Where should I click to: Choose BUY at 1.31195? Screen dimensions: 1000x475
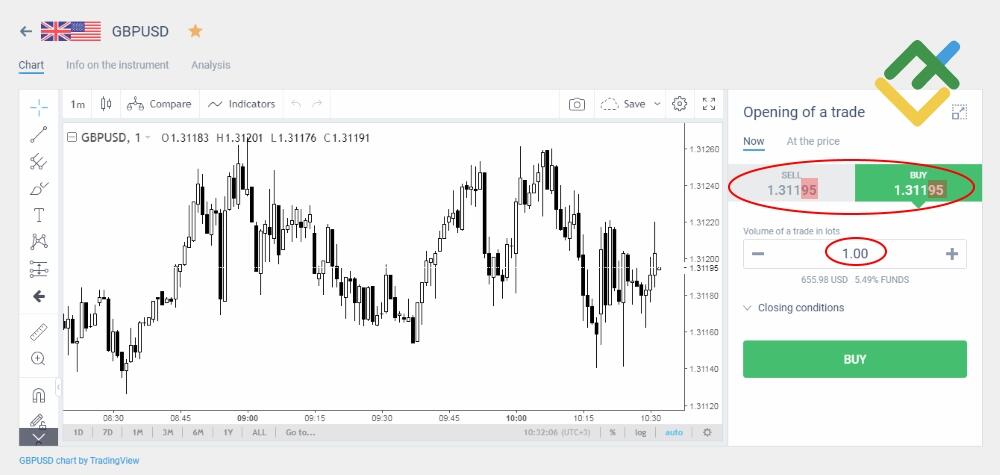click(918, 183)
